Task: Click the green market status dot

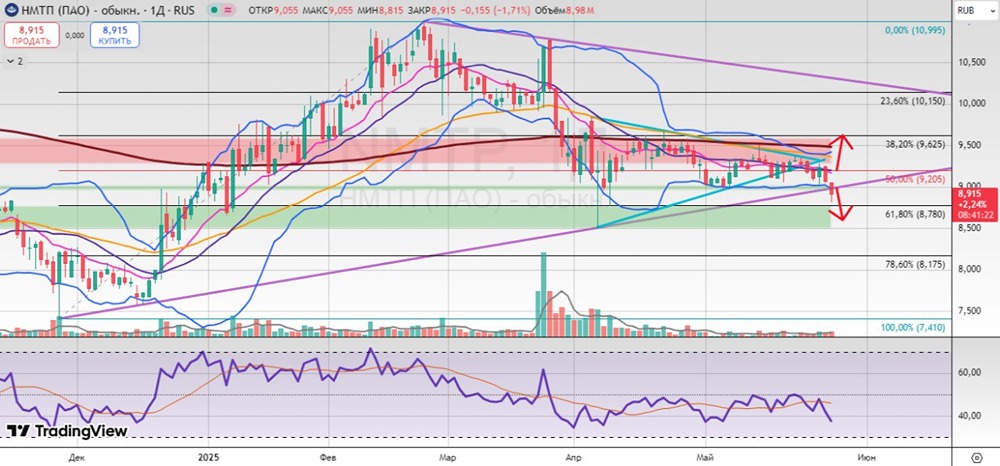Action: click(214, 11)
